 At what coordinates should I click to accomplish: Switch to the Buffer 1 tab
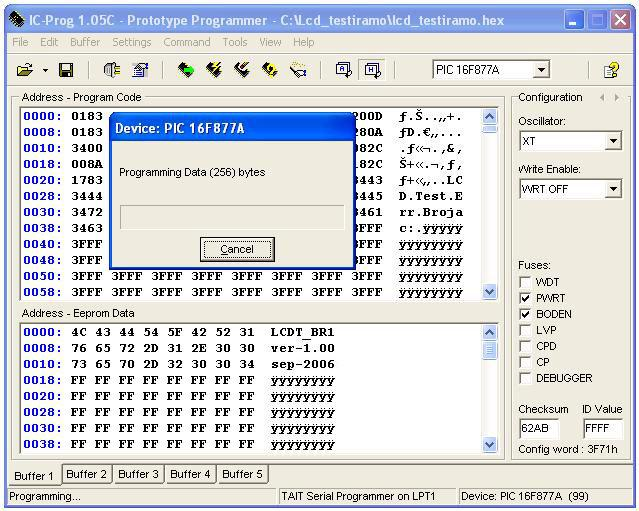tap(34, 476)
